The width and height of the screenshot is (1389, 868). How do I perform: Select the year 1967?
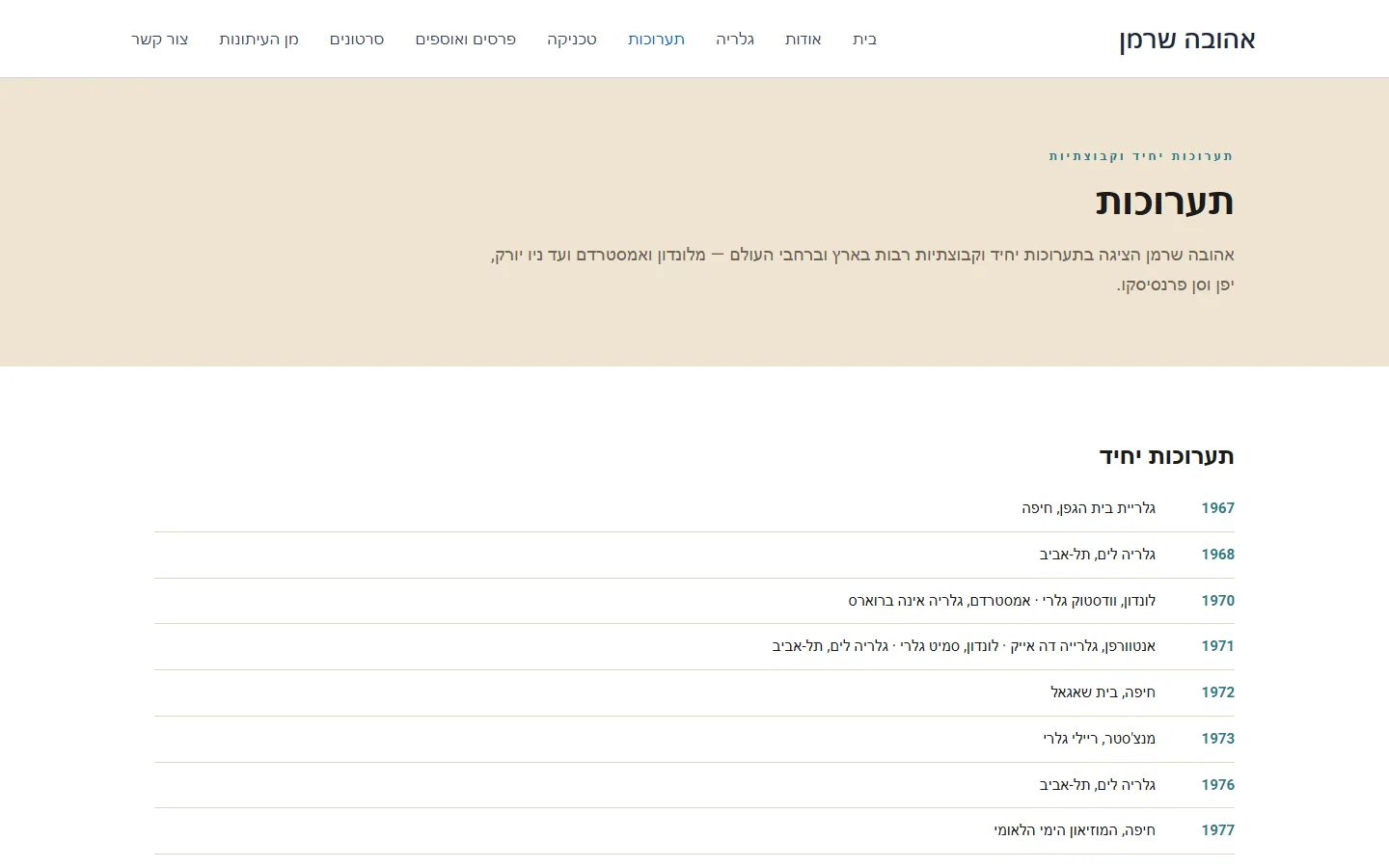pos(1217,508)
